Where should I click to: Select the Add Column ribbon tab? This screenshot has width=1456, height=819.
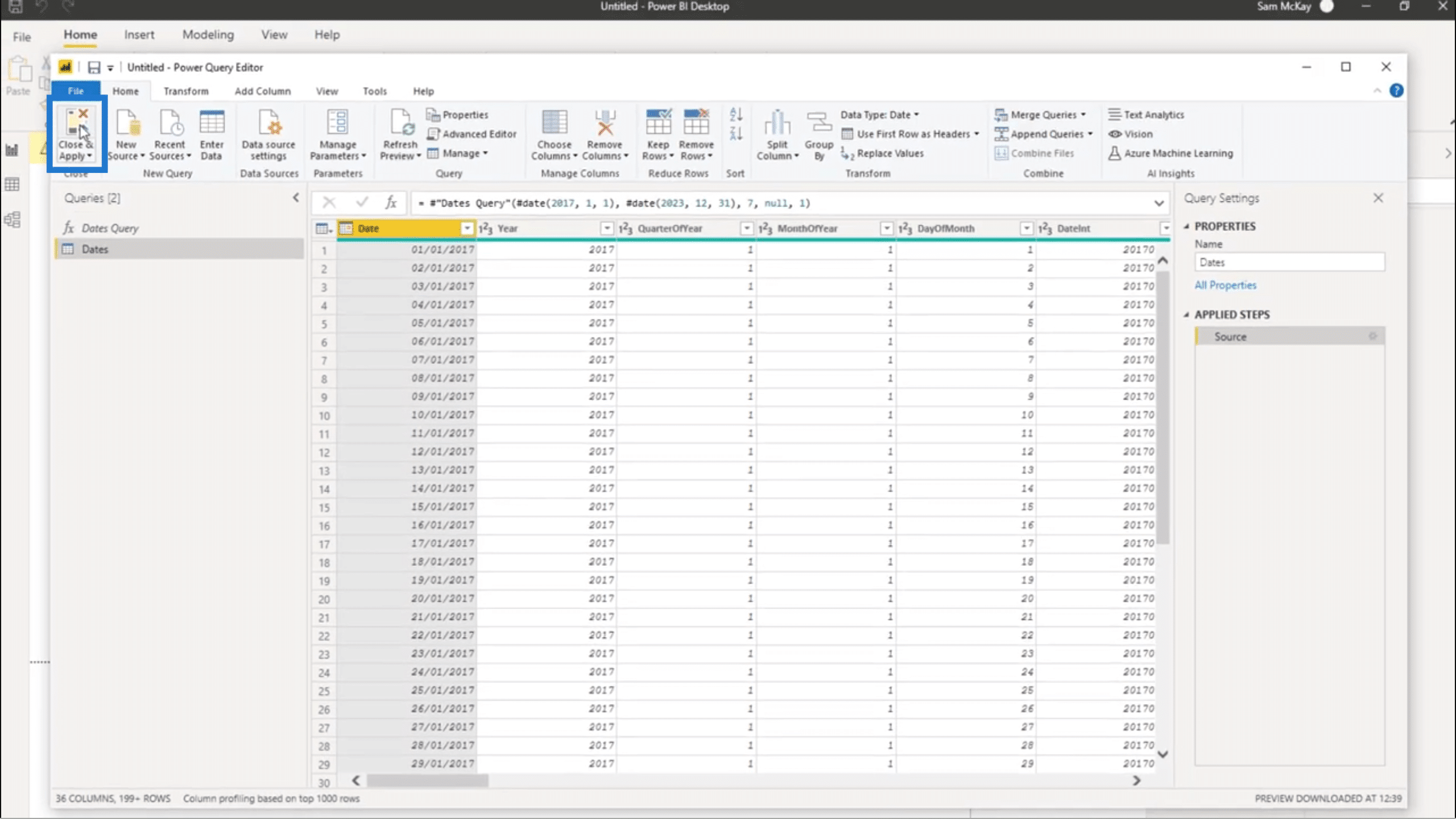(262, 90)
